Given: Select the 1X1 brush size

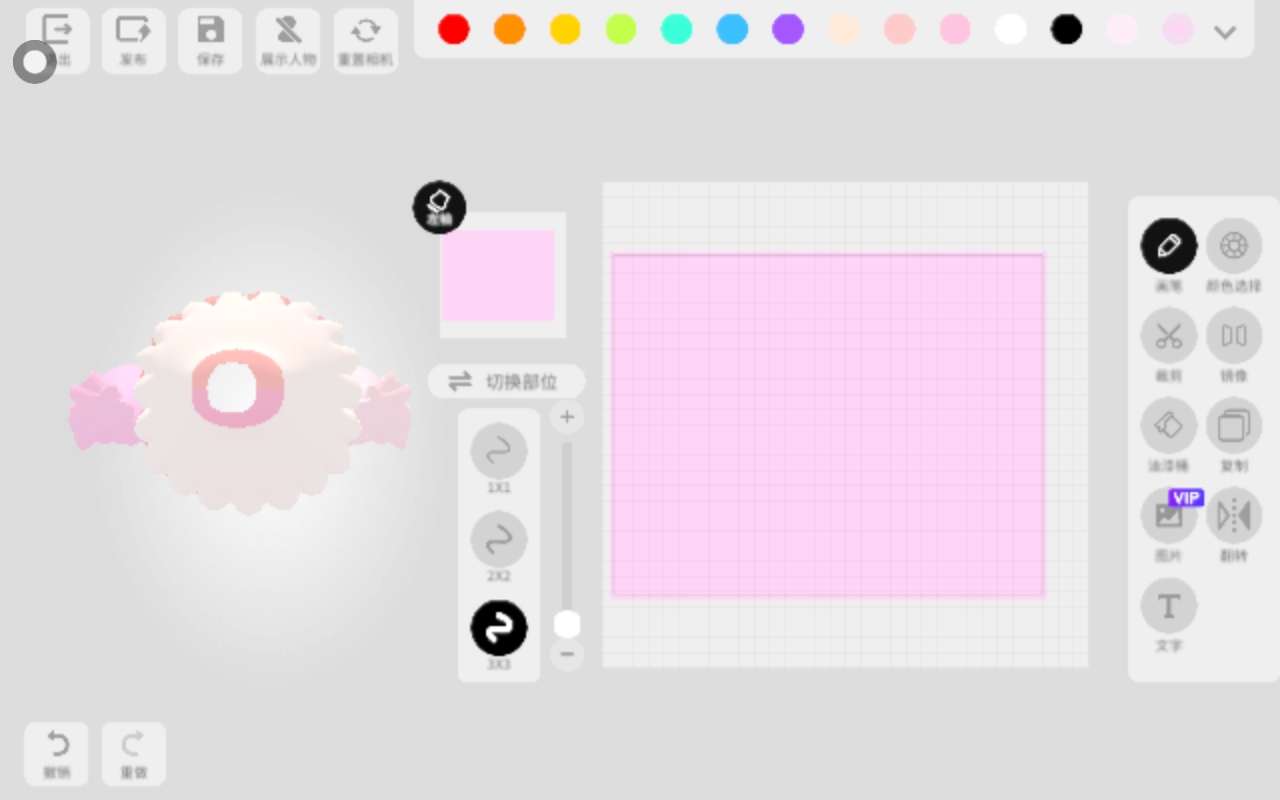Looking at the screenshot, I should tap(498, 452).
